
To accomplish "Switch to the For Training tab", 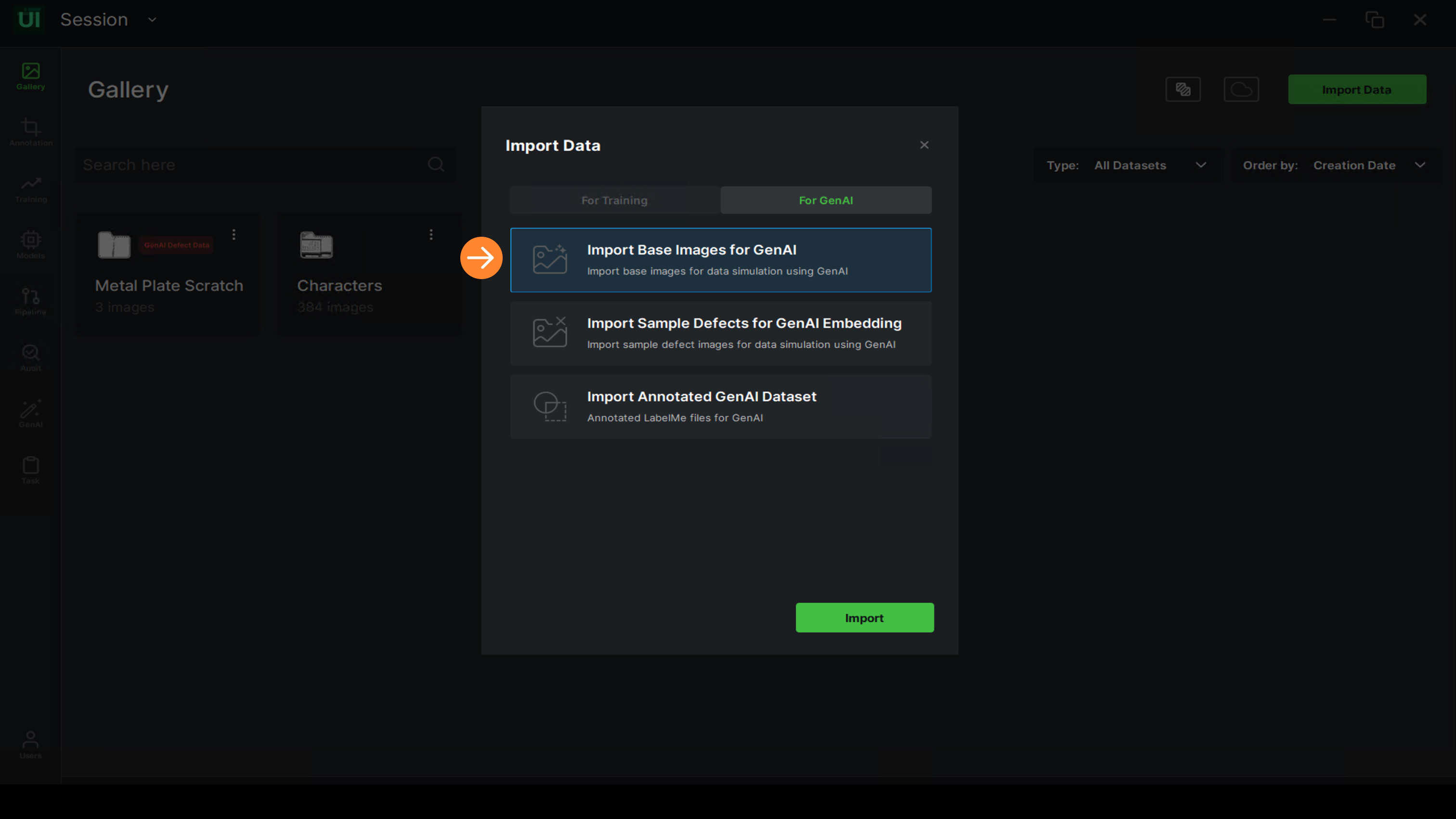I will (614, 201).
